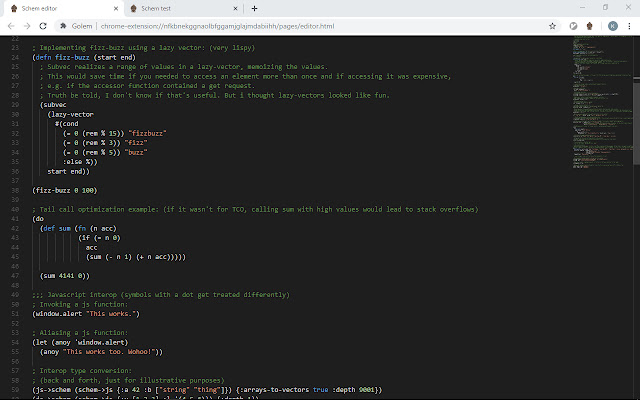Close the Schem test tab
Viewport: 640px width, 400px height.
236,8
